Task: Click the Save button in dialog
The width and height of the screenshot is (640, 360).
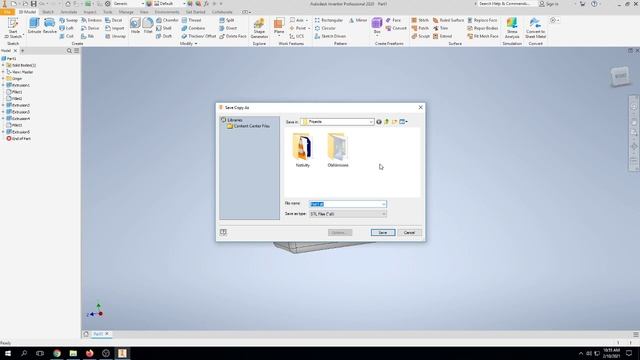Action: click(x=383, y=233)
